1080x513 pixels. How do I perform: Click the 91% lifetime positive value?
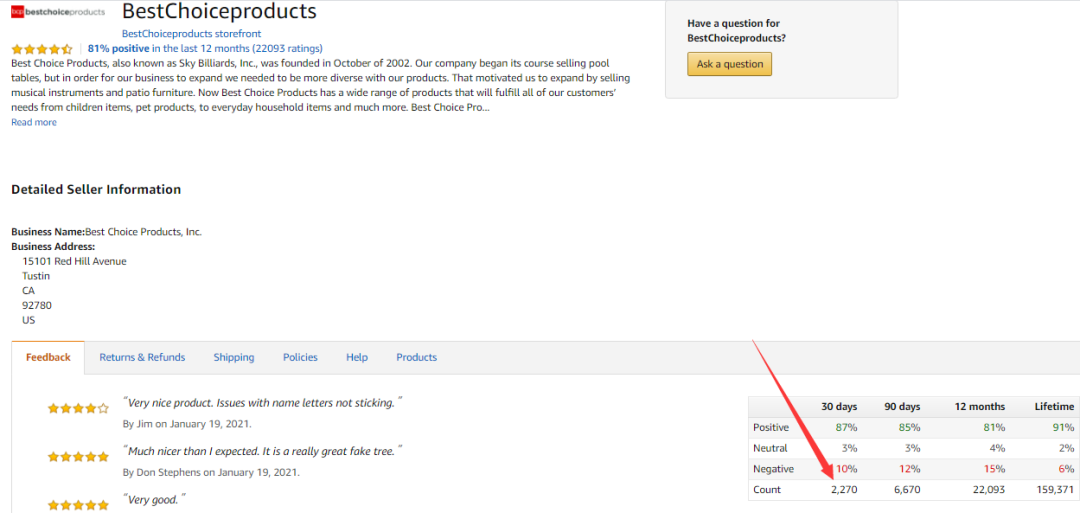(1063, 427)
